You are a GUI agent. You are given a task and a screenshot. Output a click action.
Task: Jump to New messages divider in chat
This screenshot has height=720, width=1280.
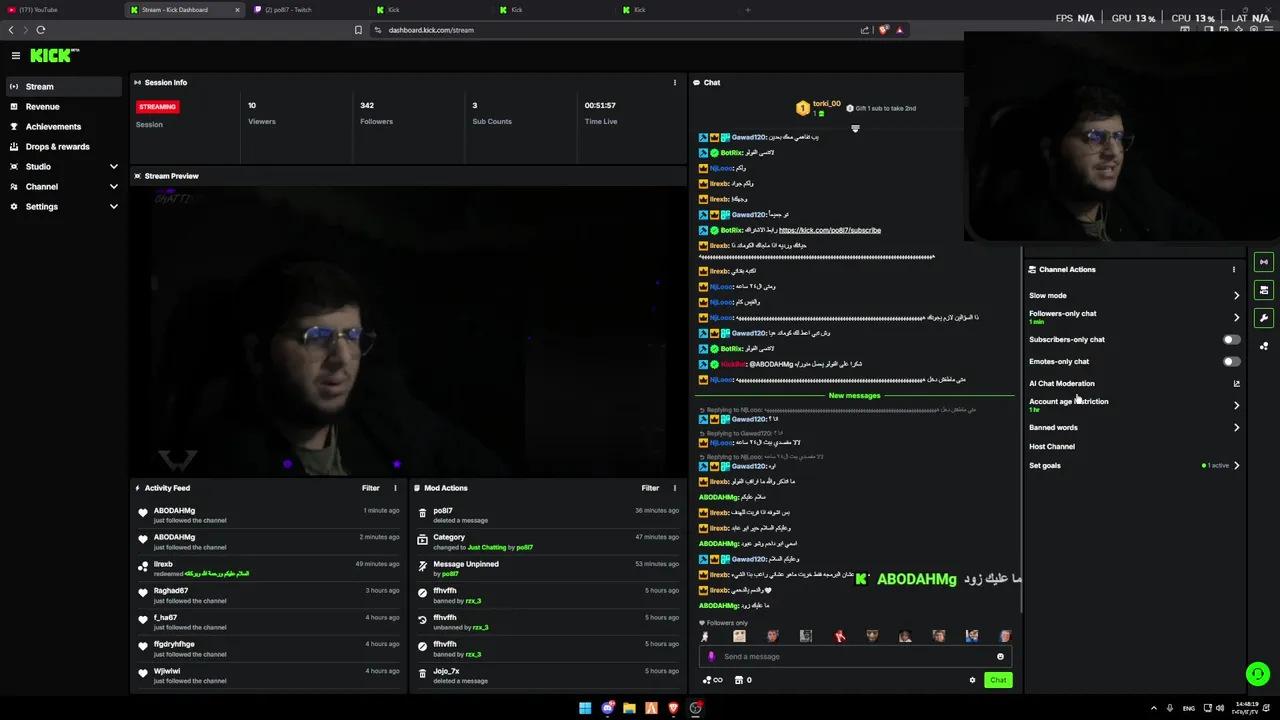[854, 396]
